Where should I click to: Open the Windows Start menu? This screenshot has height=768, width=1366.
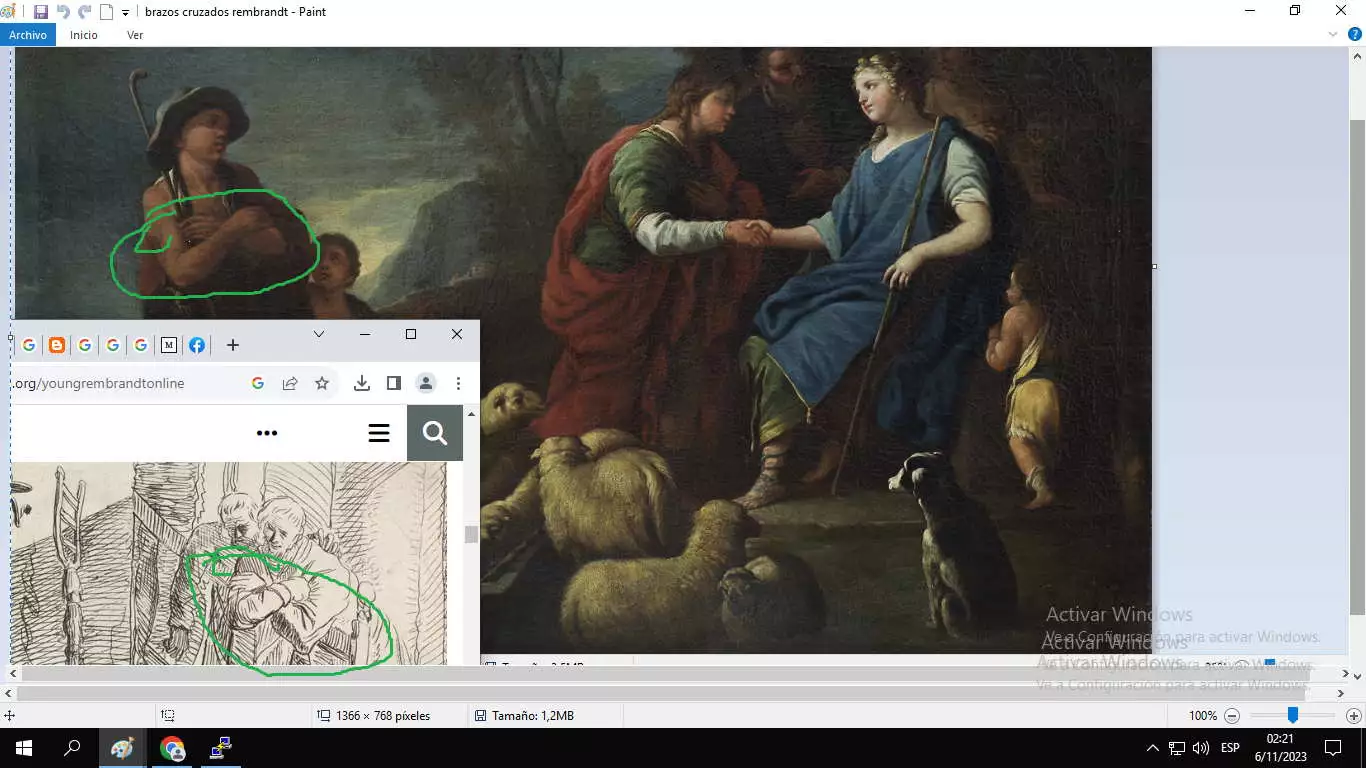click(x=23, y=748)
